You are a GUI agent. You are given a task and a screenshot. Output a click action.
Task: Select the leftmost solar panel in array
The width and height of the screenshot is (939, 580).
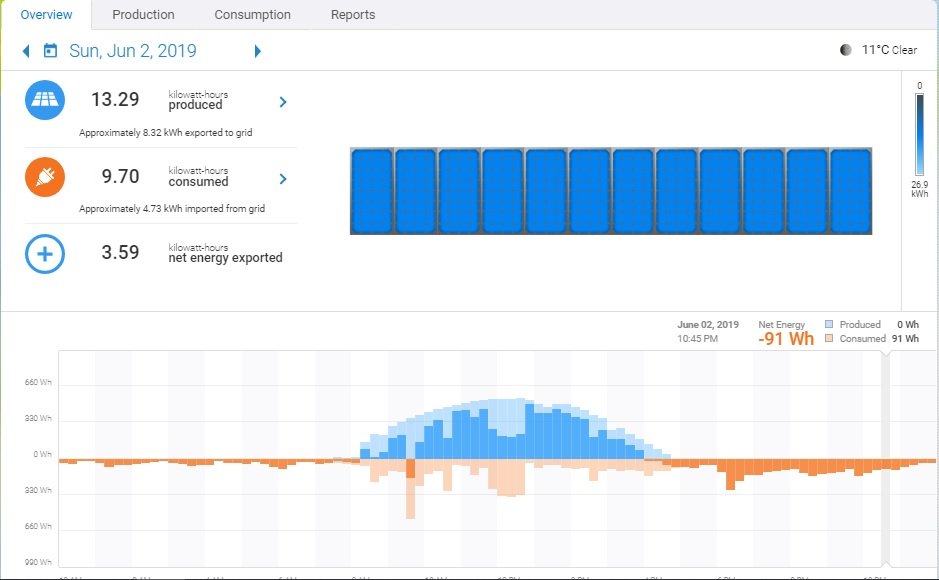(372, 191)
